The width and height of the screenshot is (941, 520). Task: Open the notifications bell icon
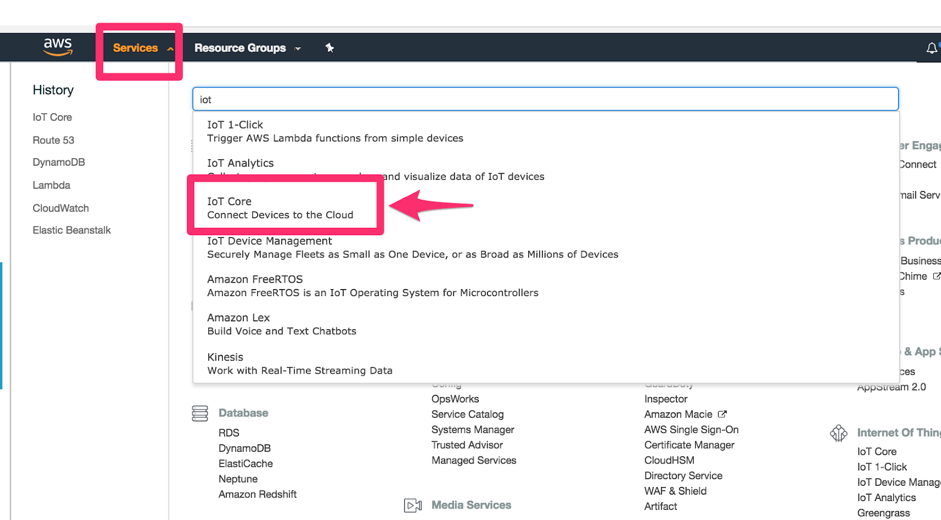931,48
